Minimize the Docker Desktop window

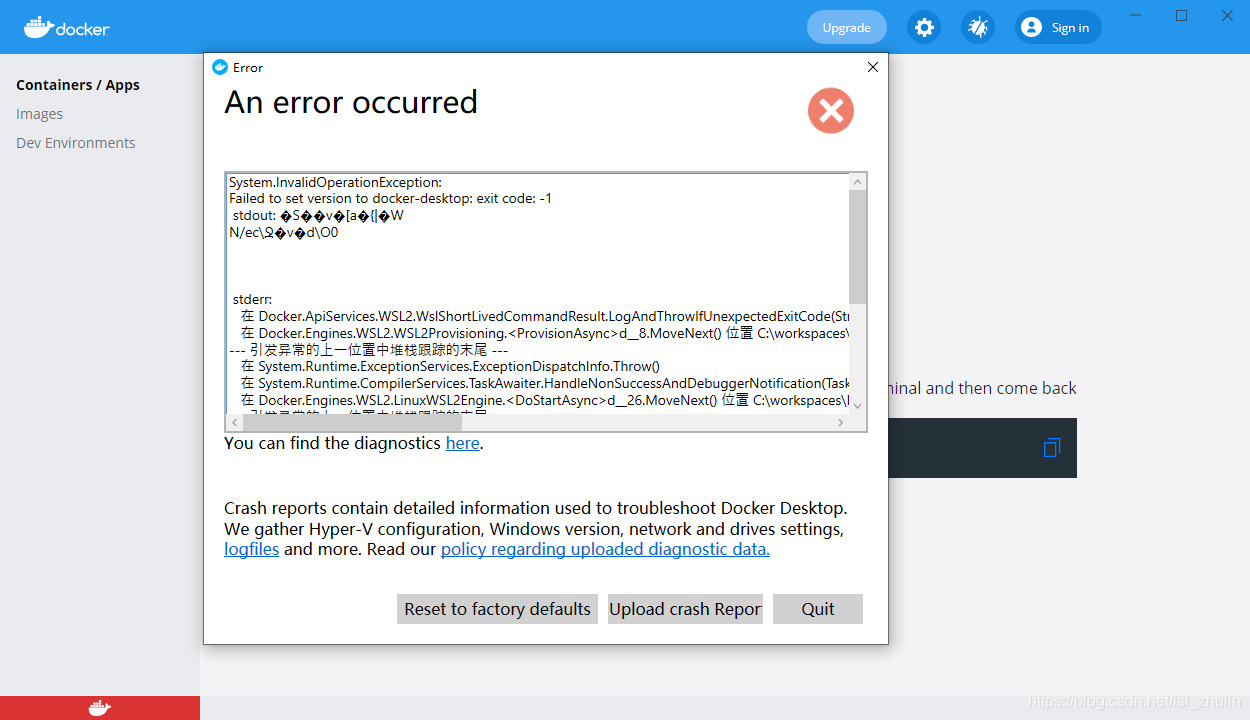click(x=1135, y=15)
